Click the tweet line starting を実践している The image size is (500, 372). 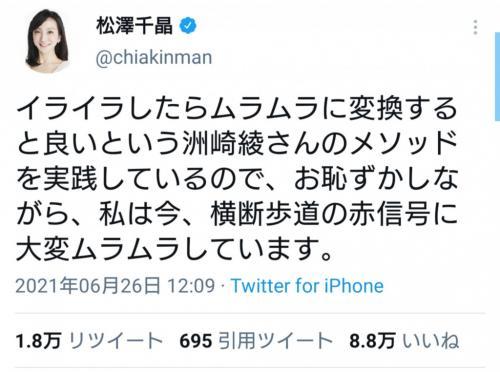236,179
